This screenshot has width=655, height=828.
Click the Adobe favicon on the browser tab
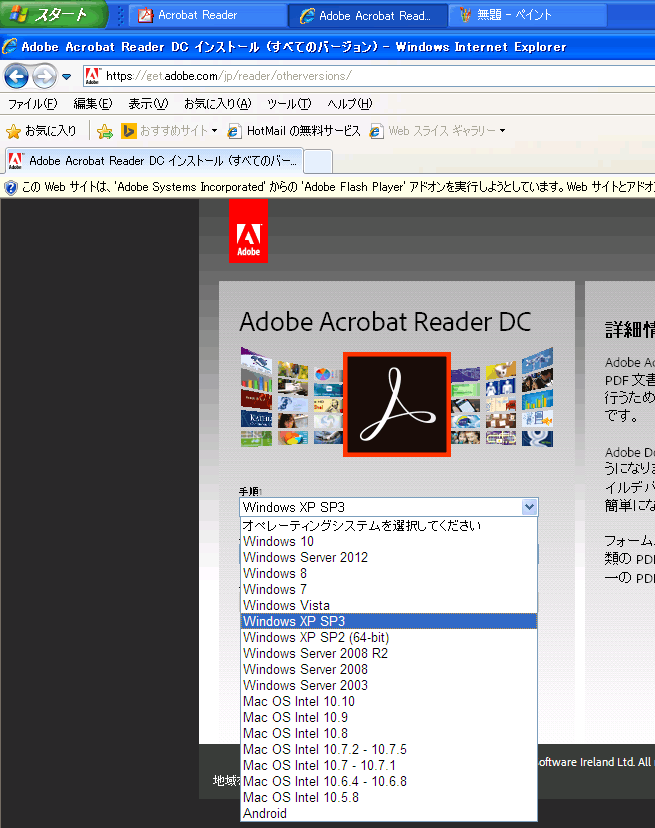15,161
